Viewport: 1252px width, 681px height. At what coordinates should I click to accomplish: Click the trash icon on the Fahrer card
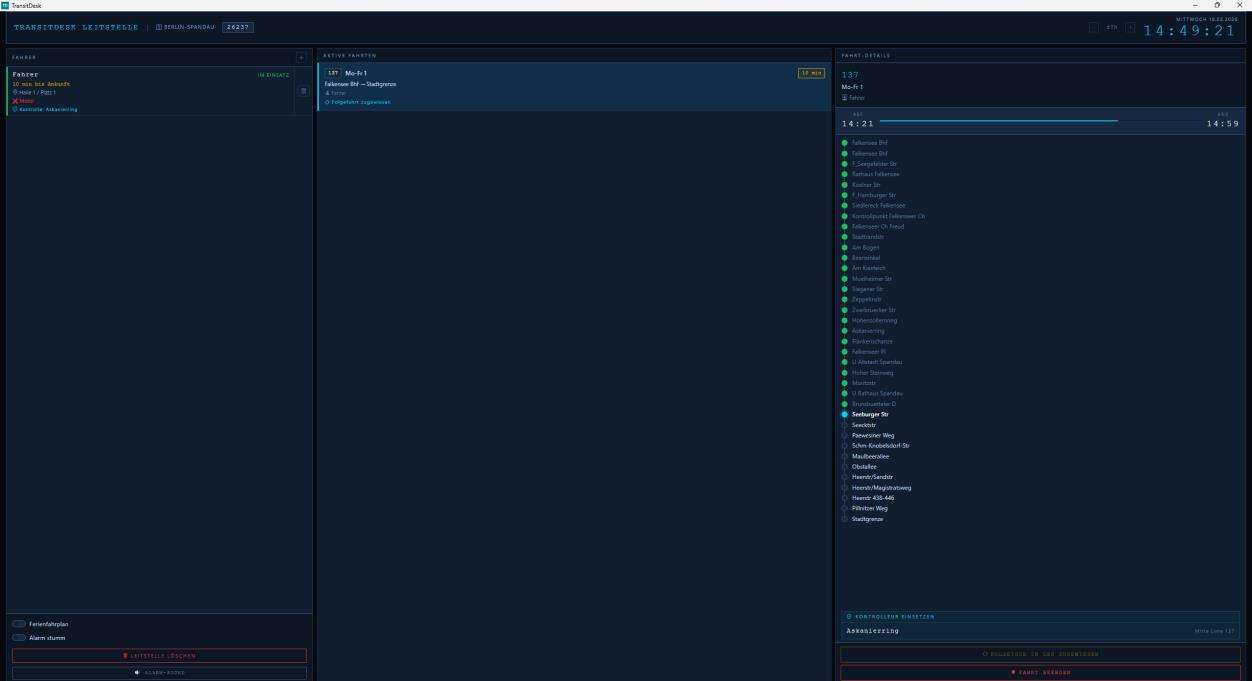point(303,91)
